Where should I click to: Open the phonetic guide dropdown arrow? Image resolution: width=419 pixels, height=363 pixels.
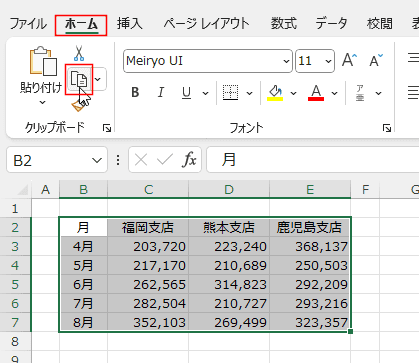(378, 93)
